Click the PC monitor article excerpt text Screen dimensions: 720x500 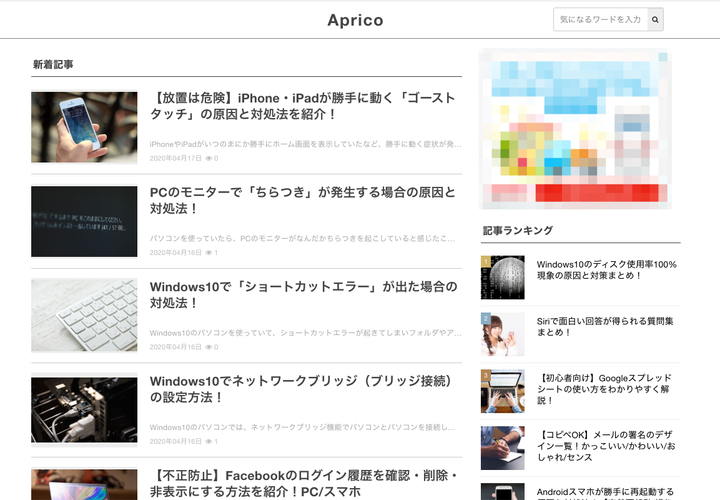[302, 238]
